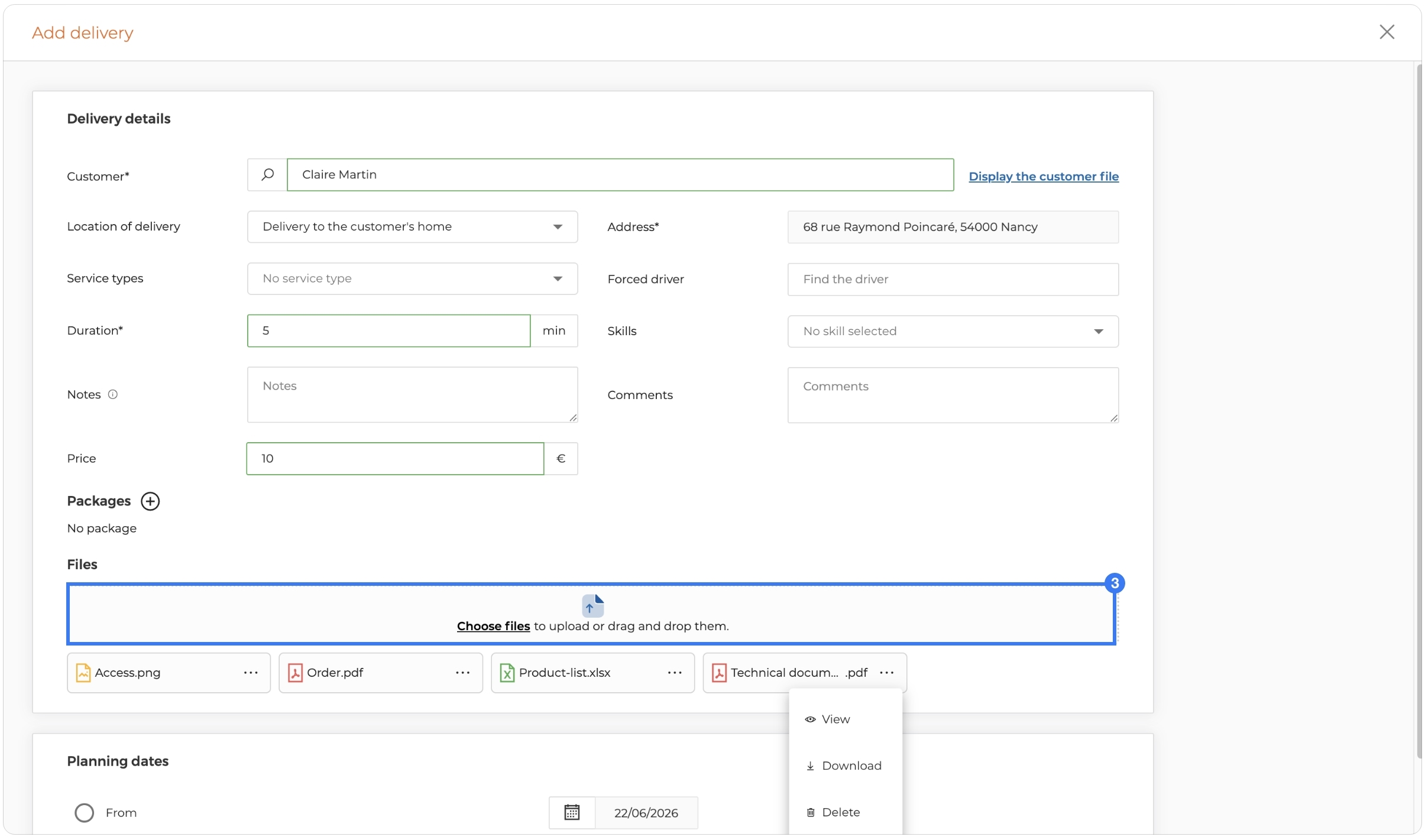
Task: Click the Product-list.xlsx spreadsheet icon
Action: click(x=507, y=673)
